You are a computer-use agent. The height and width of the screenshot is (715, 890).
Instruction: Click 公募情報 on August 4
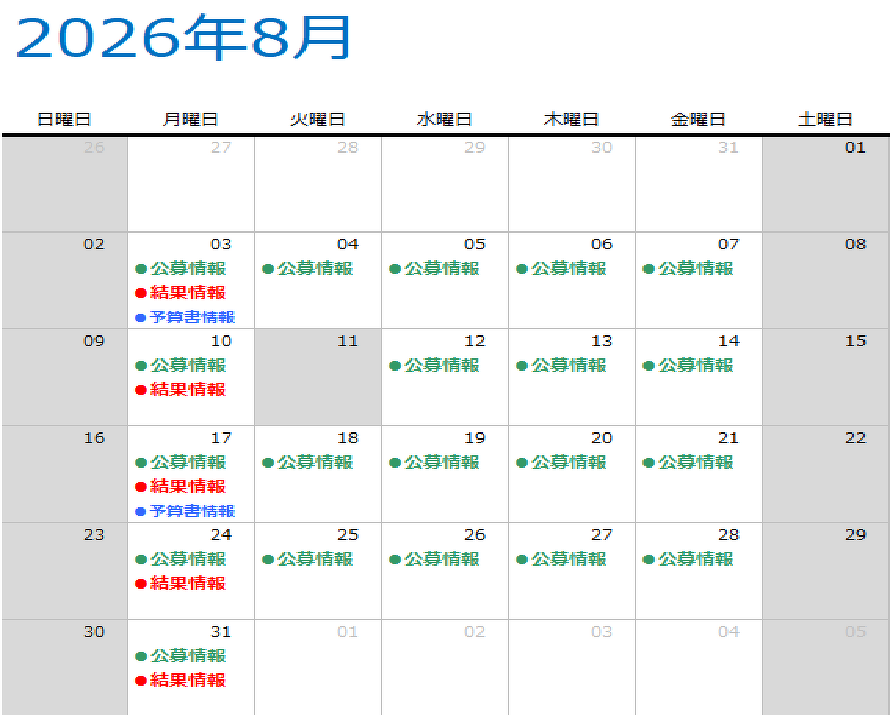pyautogui.click(x=315, y=269)
